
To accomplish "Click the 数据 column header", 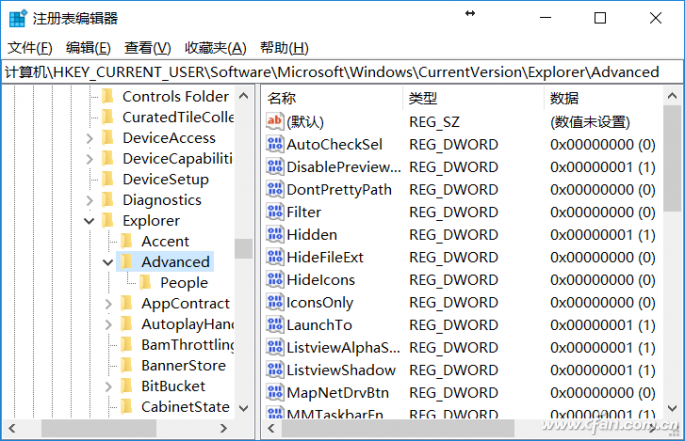I will [x=603, y=98].
